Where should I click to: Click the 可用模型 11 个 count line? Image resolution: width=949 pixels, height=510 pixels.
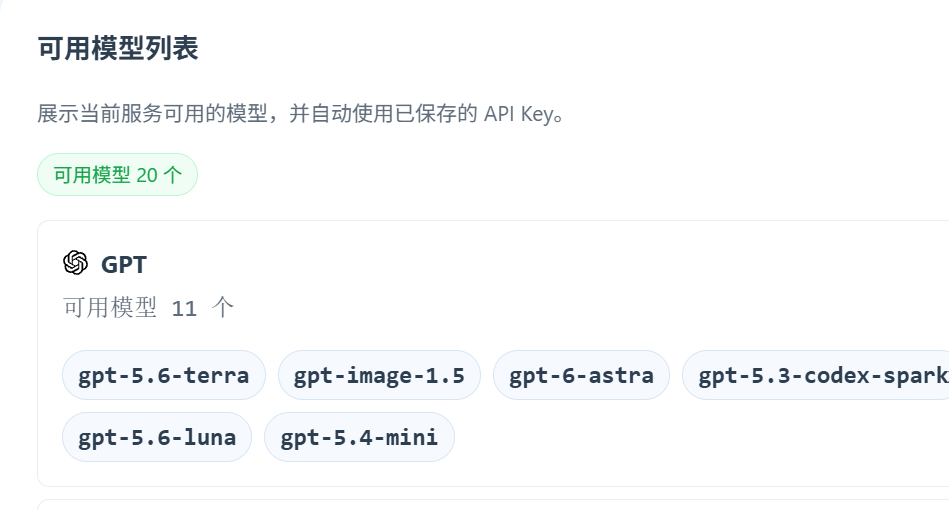click(148, 307)
